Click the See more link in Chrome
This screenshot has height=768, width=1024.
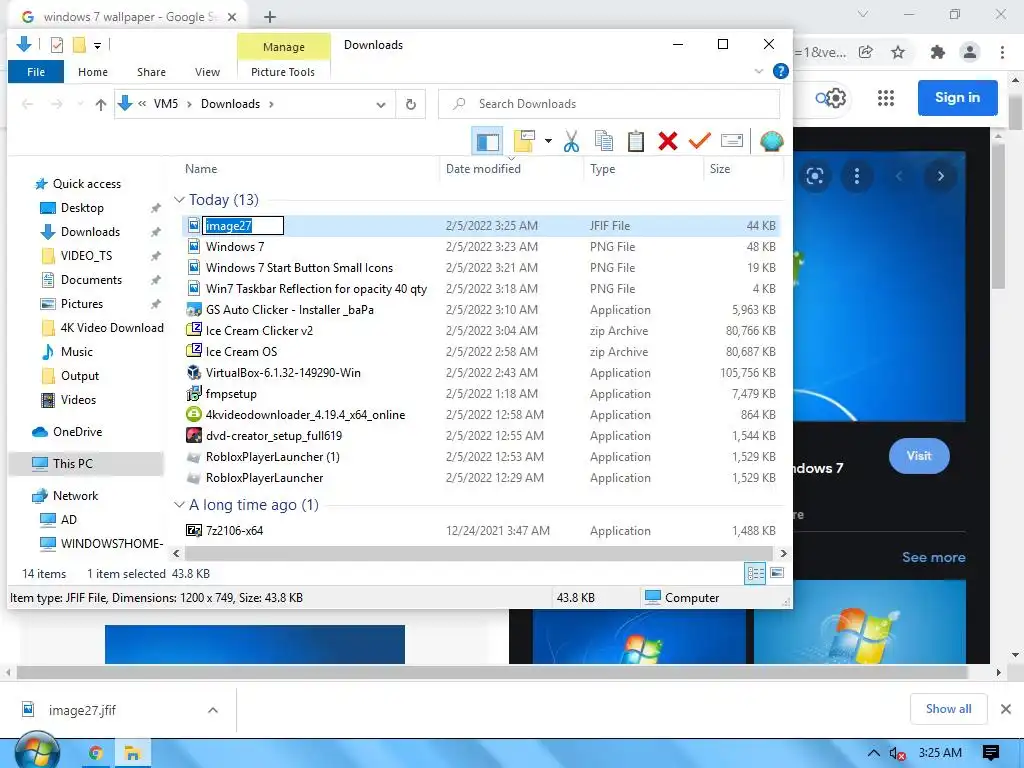tap(933, 557)
